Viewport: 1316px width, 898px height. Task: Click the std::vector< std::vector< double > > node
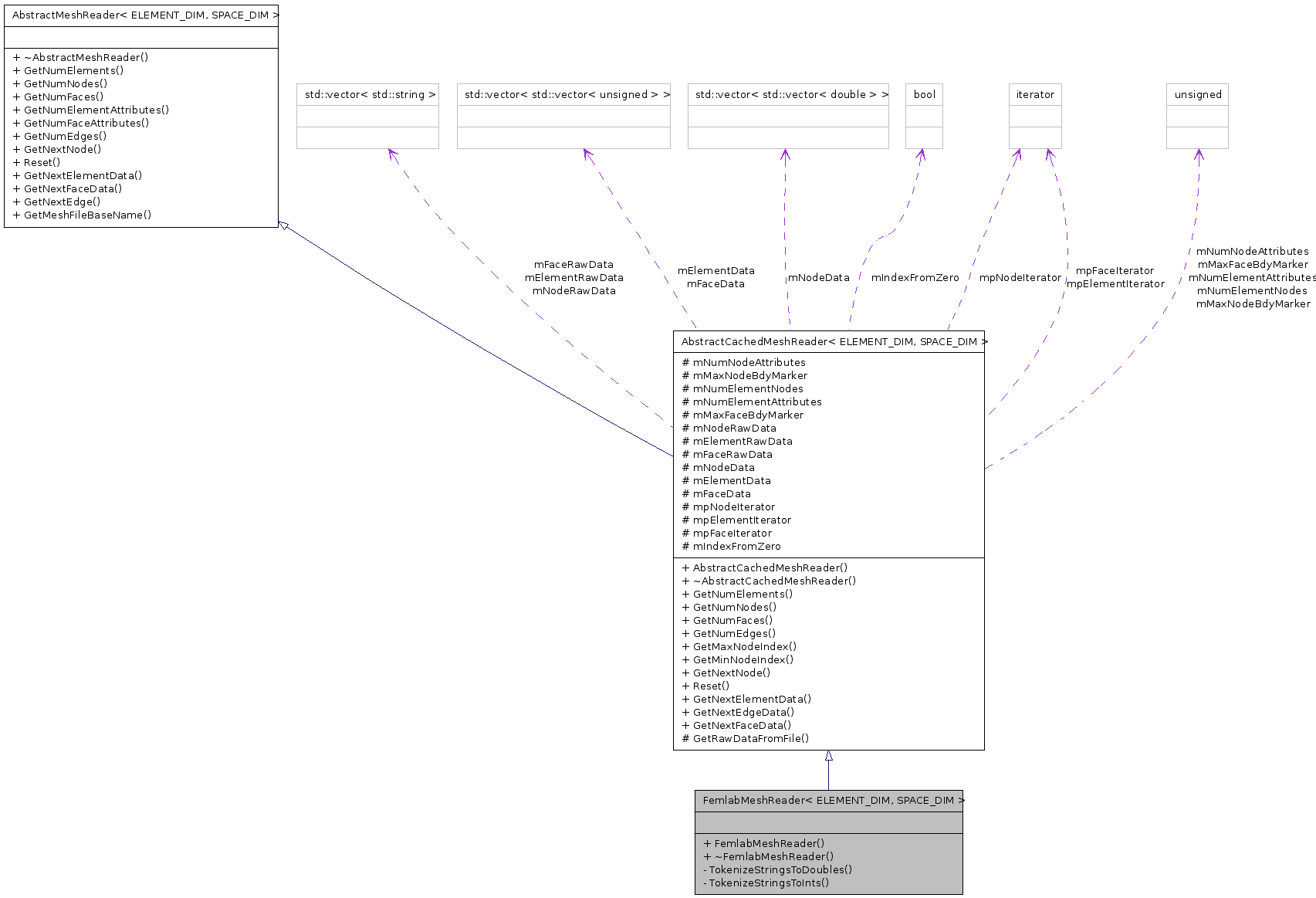point(788,116)
